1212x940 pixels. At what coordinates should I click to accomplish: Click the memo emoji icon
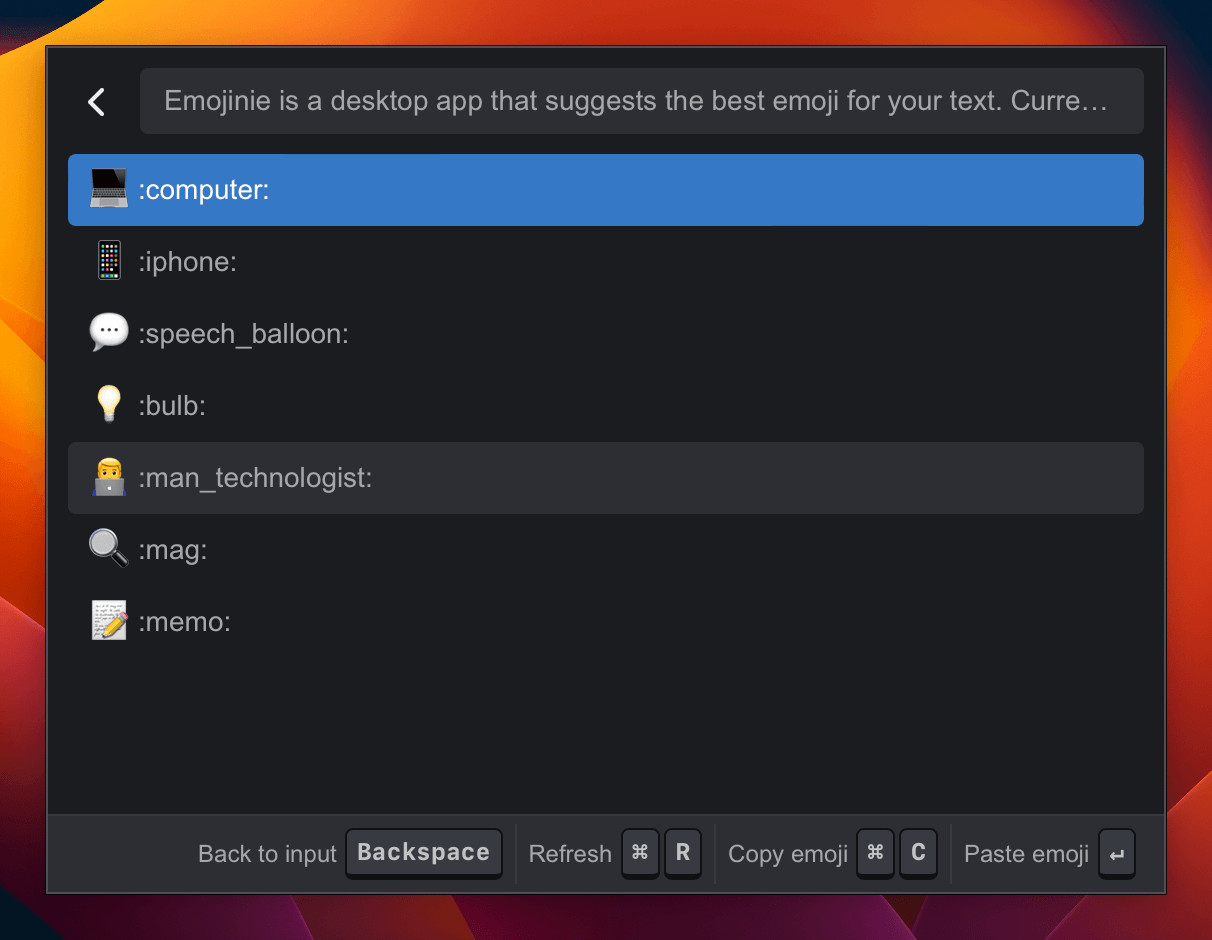(108, 621)
